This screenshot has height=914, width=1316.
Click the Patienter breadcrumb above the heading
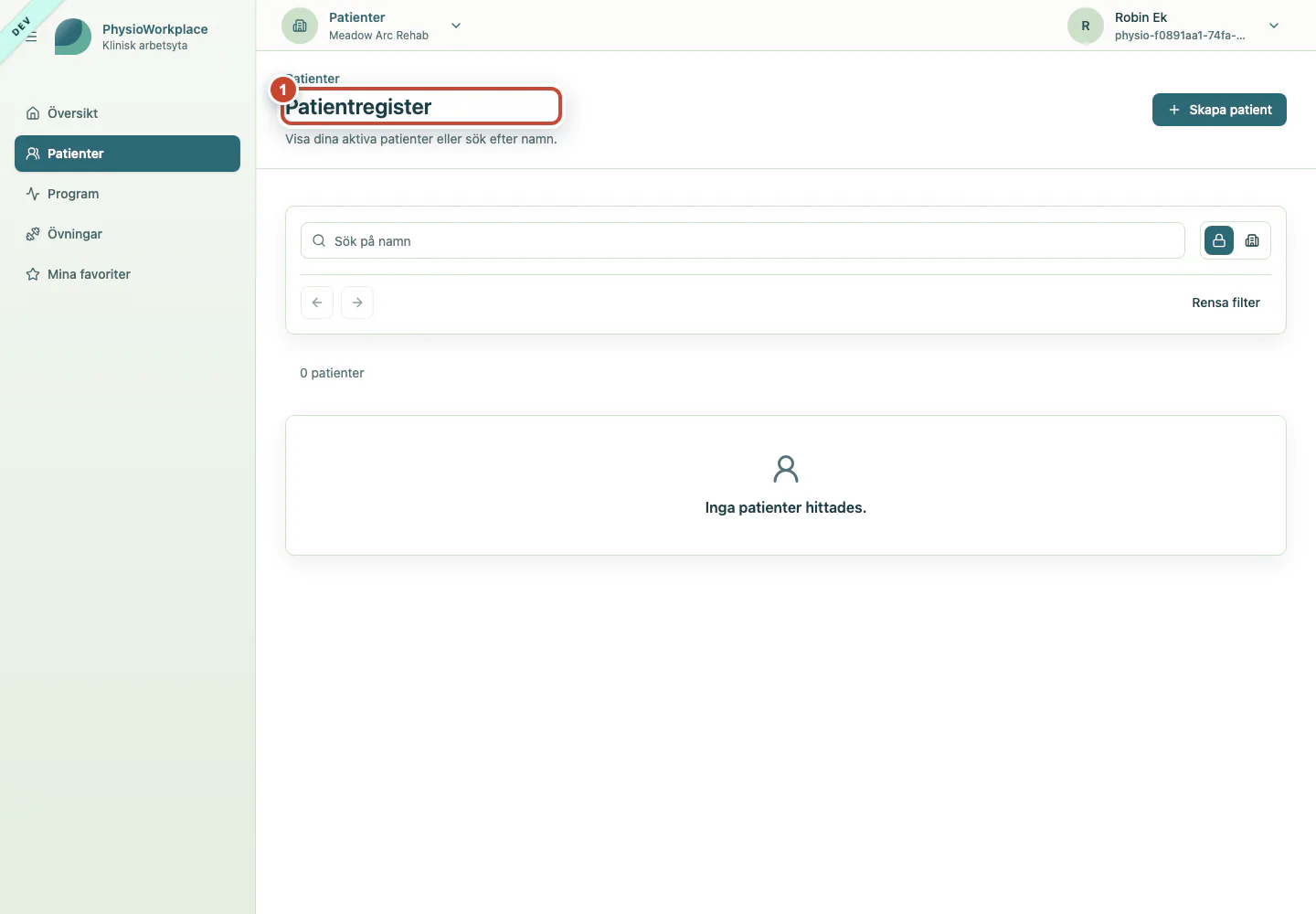(313, 79)
